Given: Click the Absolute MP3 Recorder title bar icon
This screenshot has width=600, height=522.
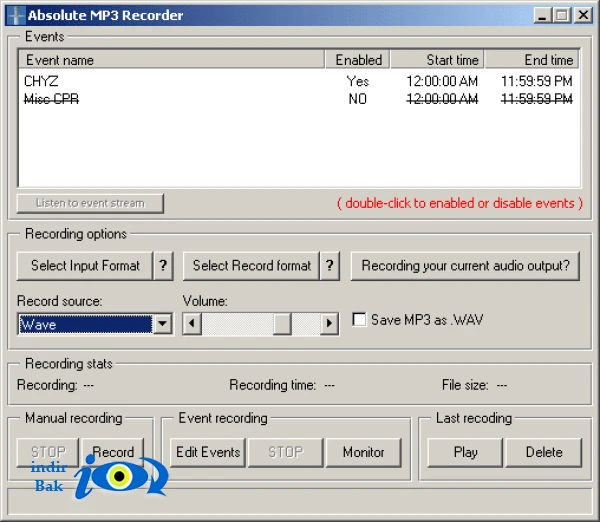Looking at the screenshot, I should (16, 16).
